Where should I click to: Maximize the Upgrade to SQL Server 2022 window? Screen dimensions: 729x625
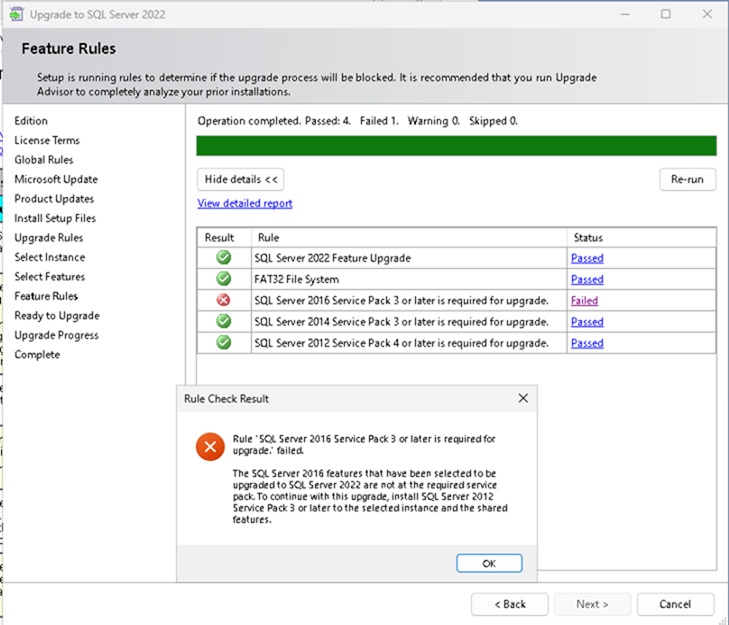666,14
